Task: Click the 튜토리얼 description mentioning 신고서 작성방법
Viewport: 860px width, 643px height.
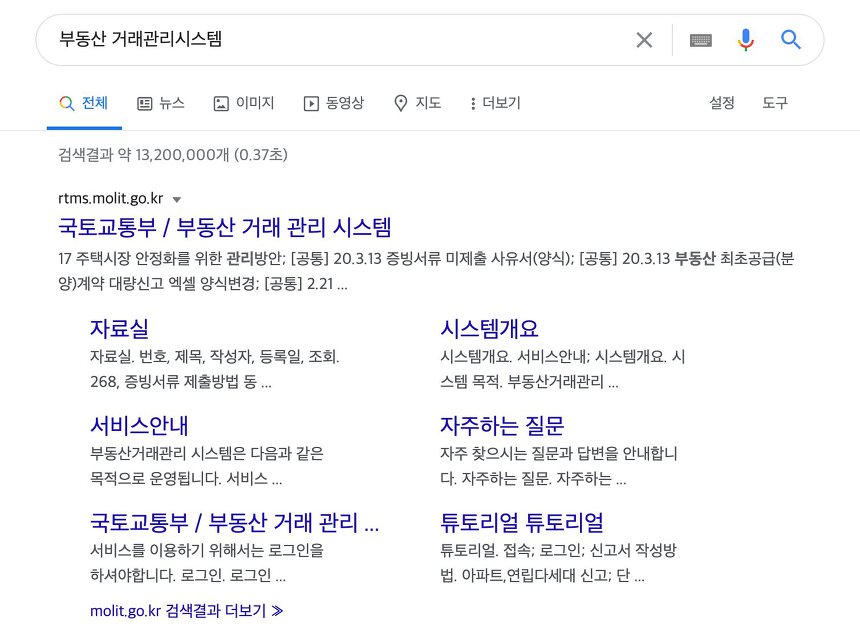Action: [558, 562]
